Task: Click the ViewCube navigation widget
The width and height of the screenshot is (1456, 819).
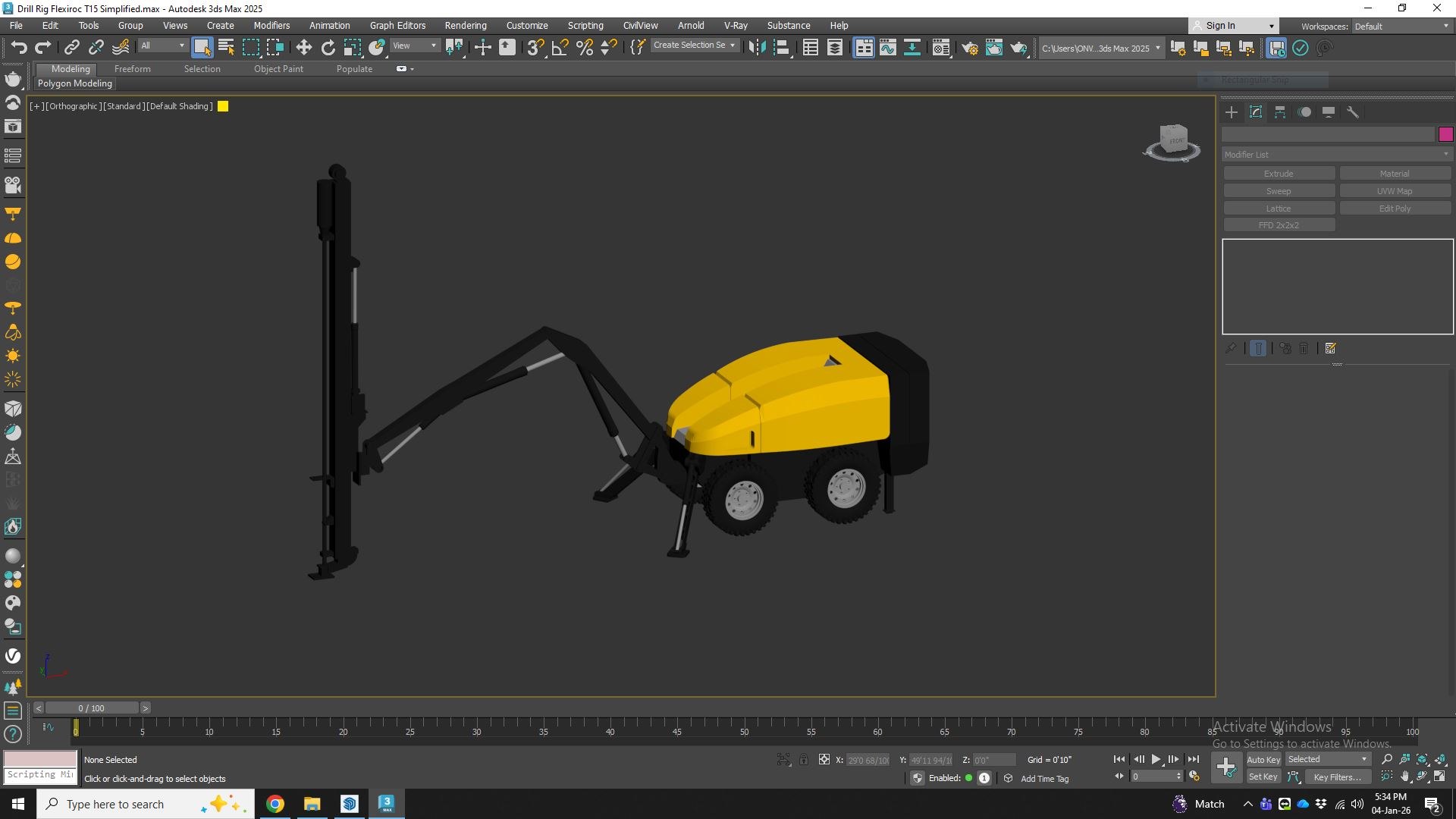Action: tap(1172, 143)
